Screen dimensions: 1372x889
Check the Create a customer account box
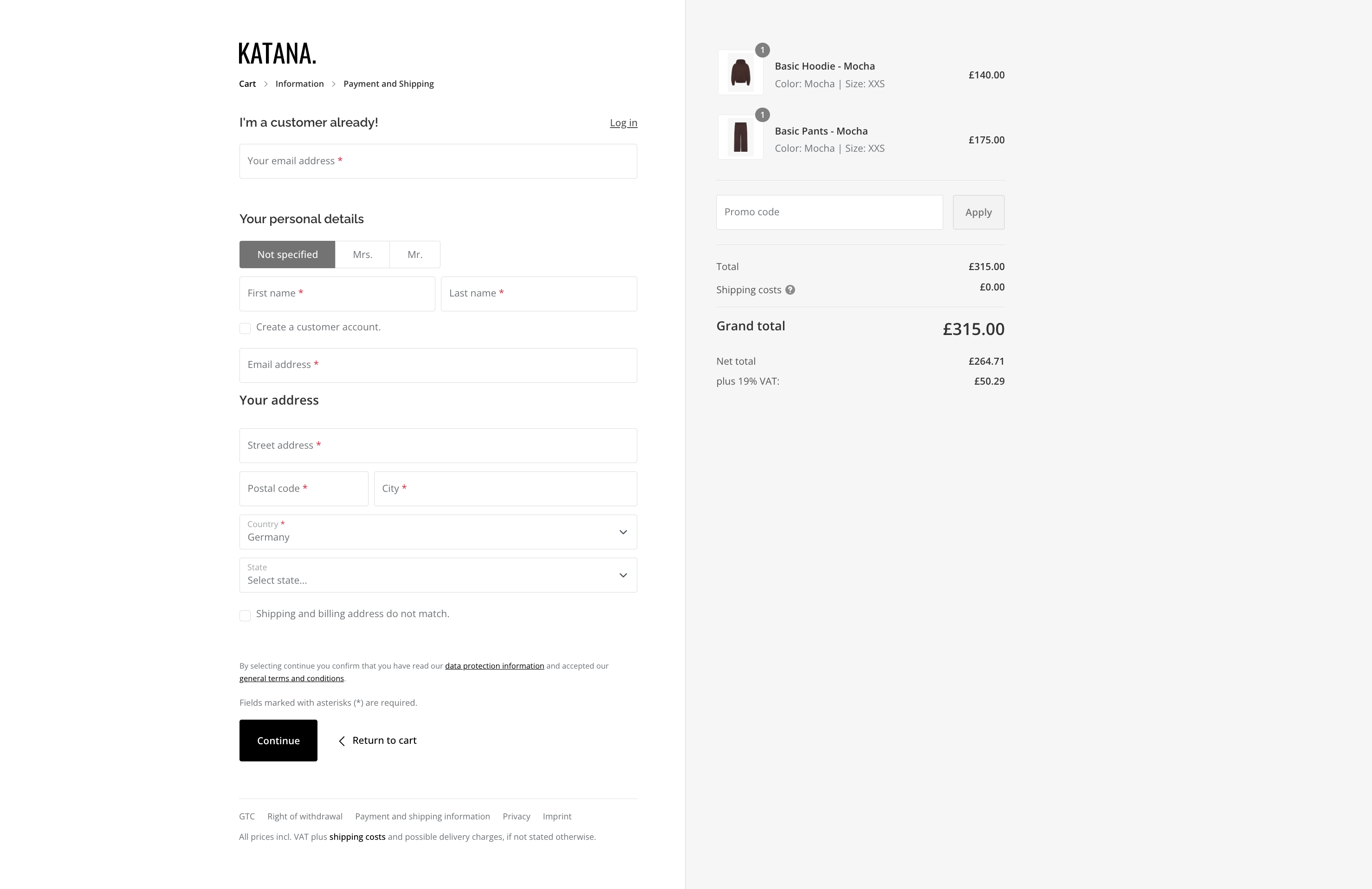[245, 329]
